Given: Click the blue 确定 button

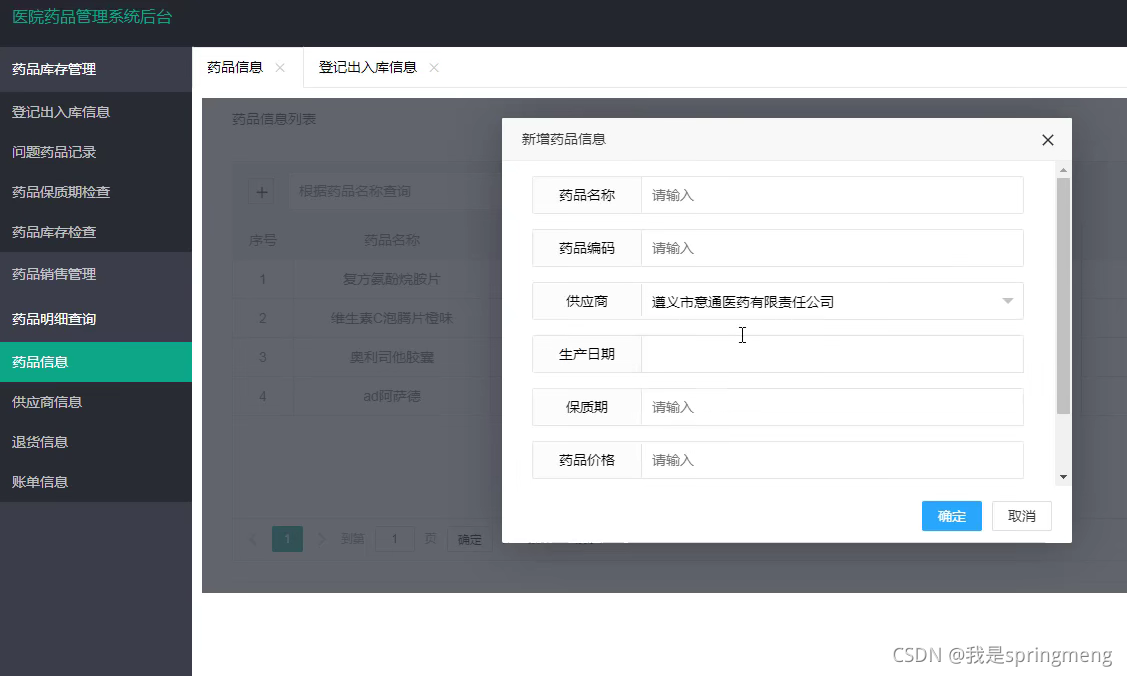Looking at the screenshot, I should (952, 516).
